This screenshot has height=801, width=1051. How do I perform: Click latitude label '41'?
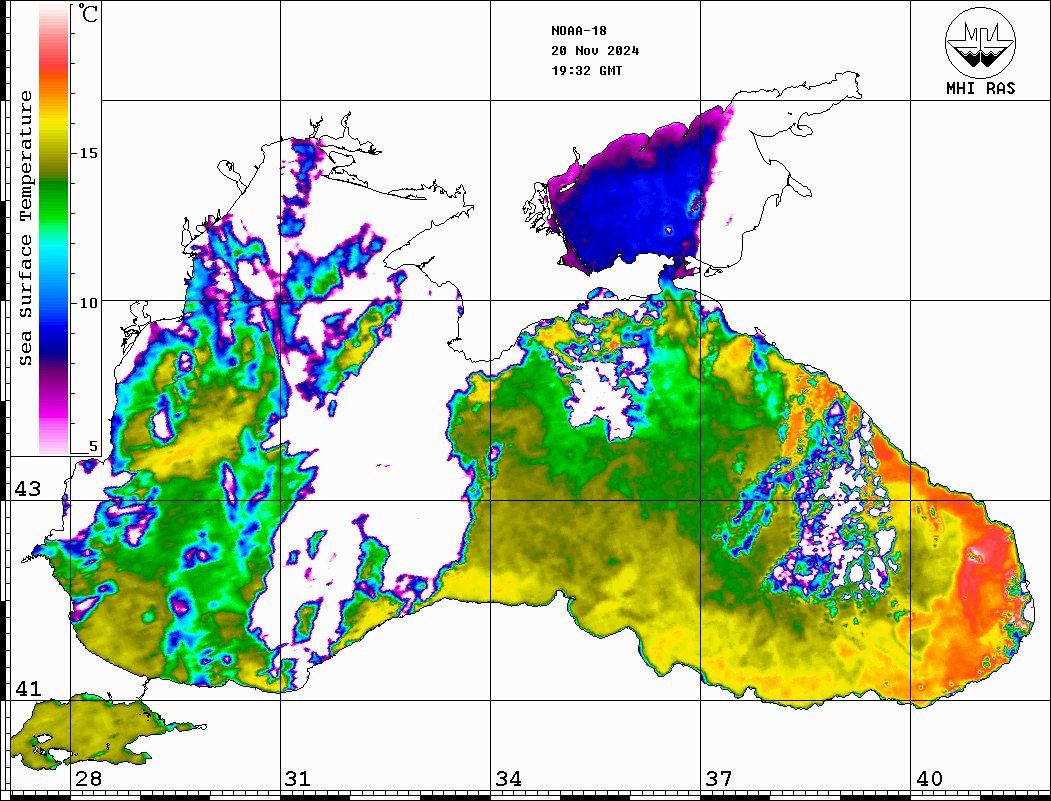(x=27, y=688)
